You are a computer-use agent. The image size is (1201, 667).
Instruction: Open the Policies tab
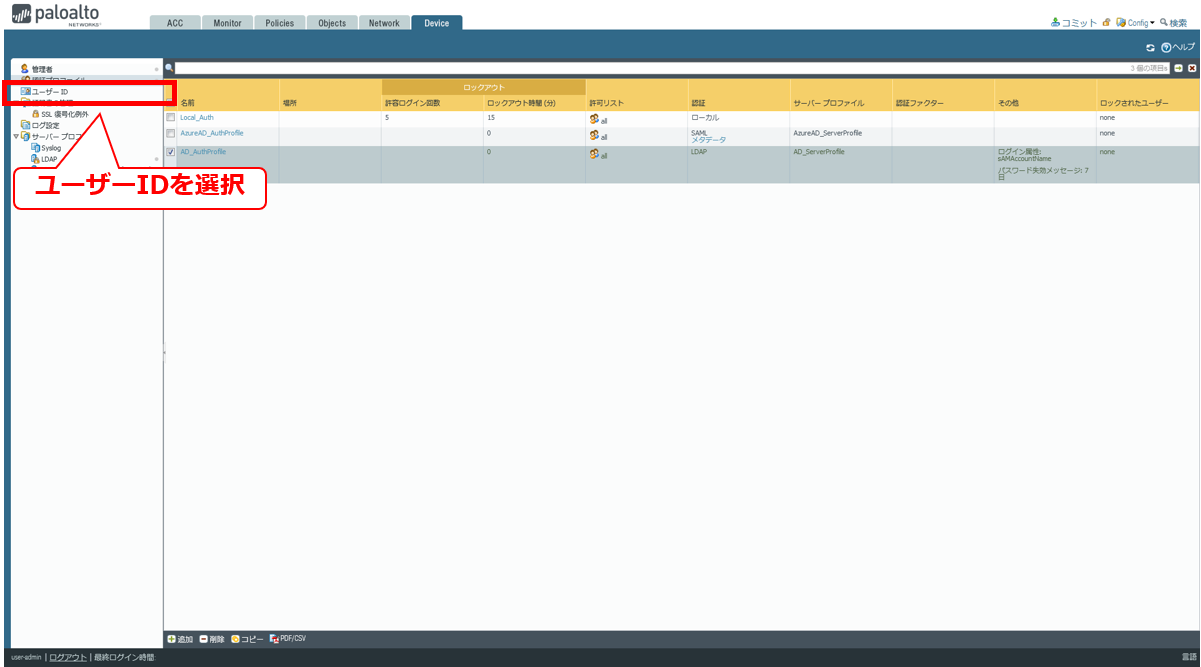click(x=279, y=23)
